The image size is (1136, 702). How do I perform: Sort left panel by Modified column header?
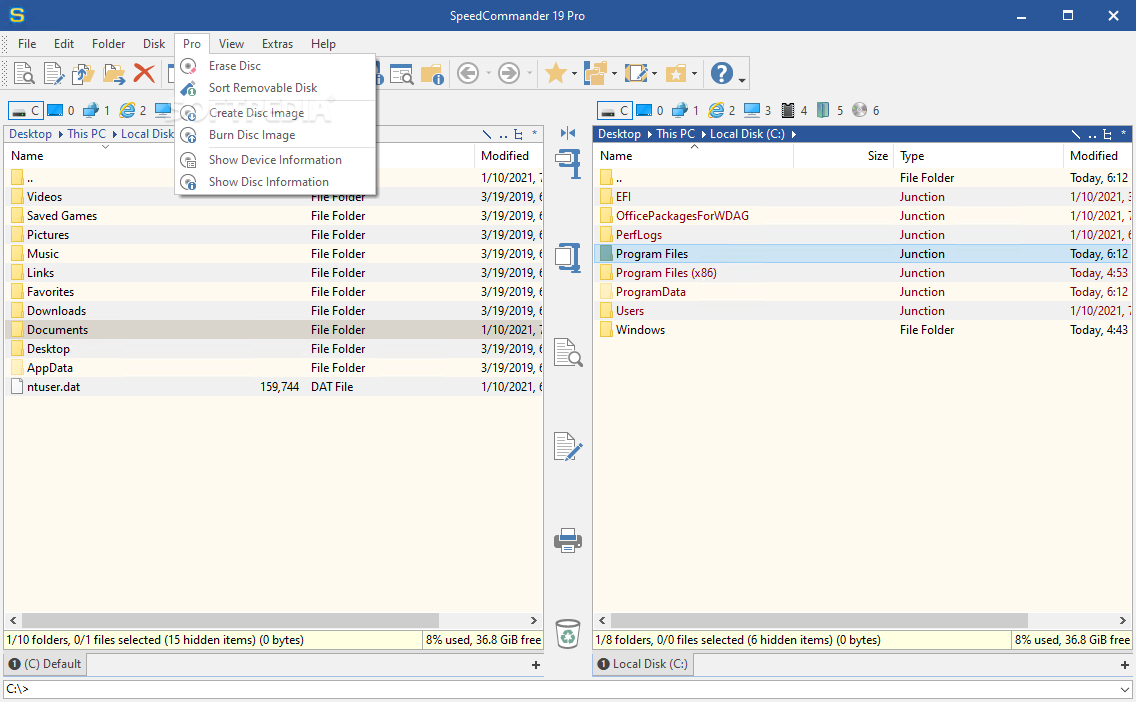coord(509,156)
